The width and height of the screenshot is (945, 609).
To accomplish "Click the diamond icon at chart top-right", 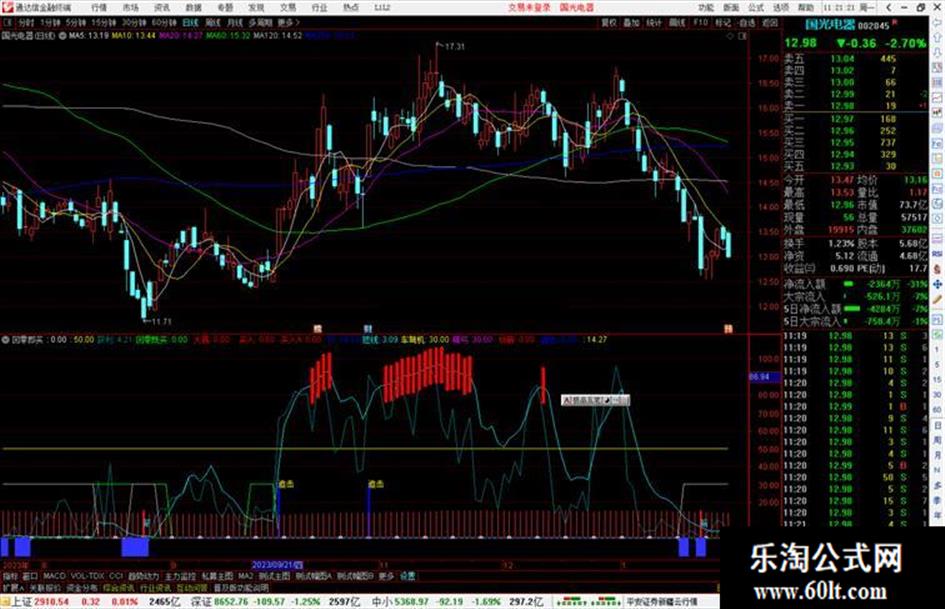I will [730, 36].
